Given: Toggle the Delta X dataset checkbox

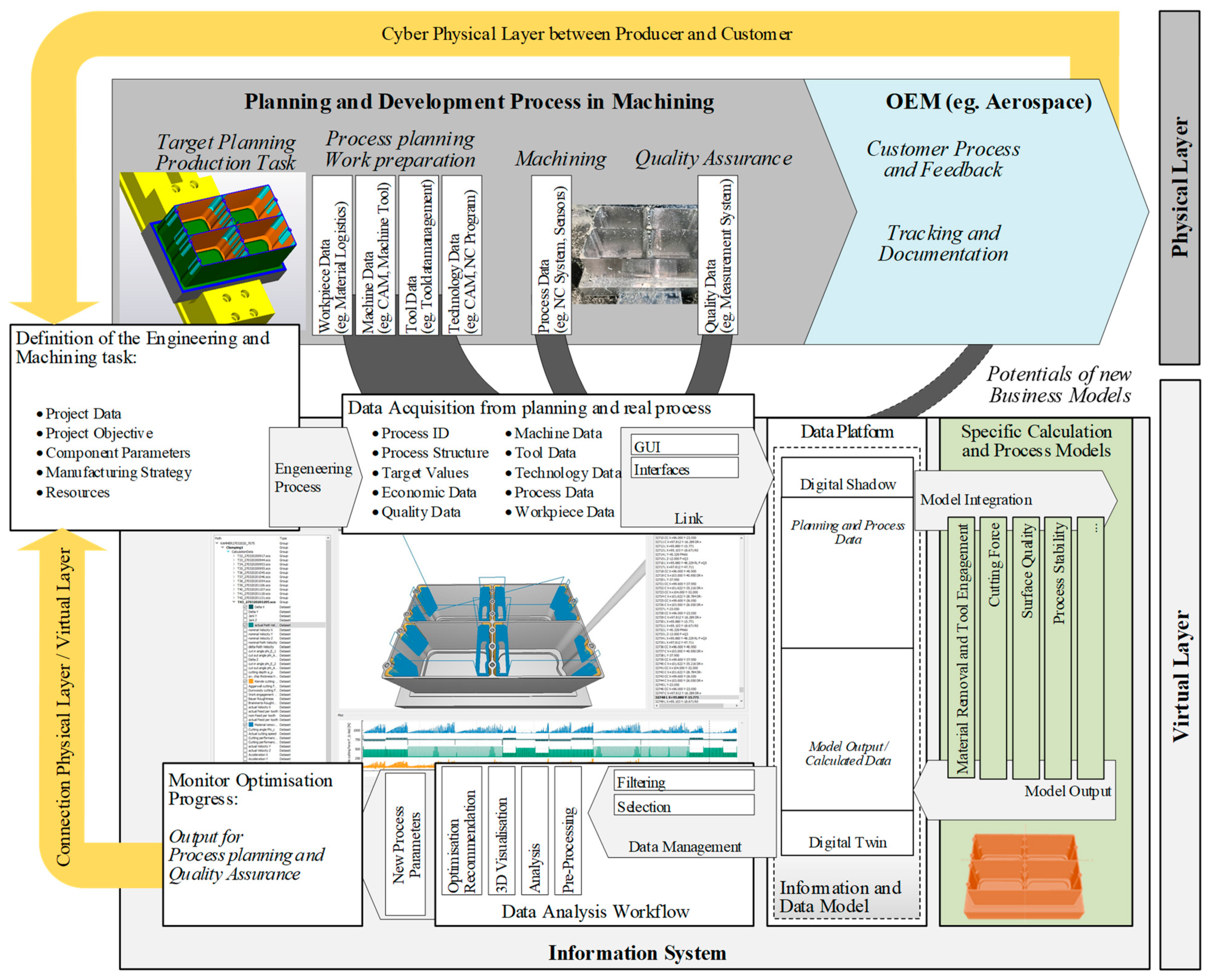Looking at the screenshot, I should pyautogui.click(x=245, y=607).
